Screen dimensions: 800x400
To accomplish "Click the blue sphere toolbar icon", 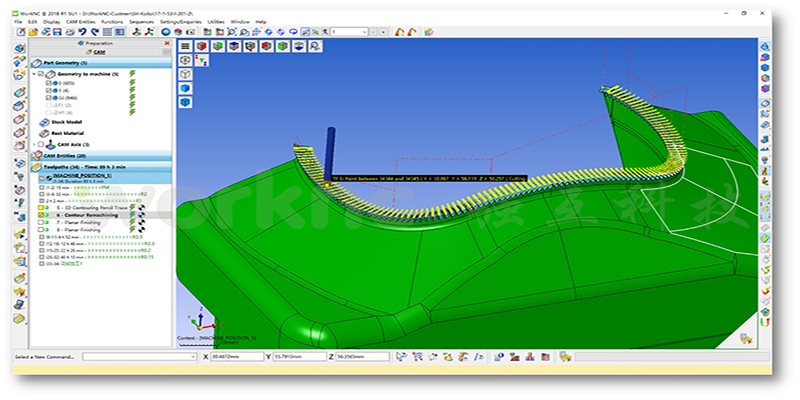I will (166, 32).
